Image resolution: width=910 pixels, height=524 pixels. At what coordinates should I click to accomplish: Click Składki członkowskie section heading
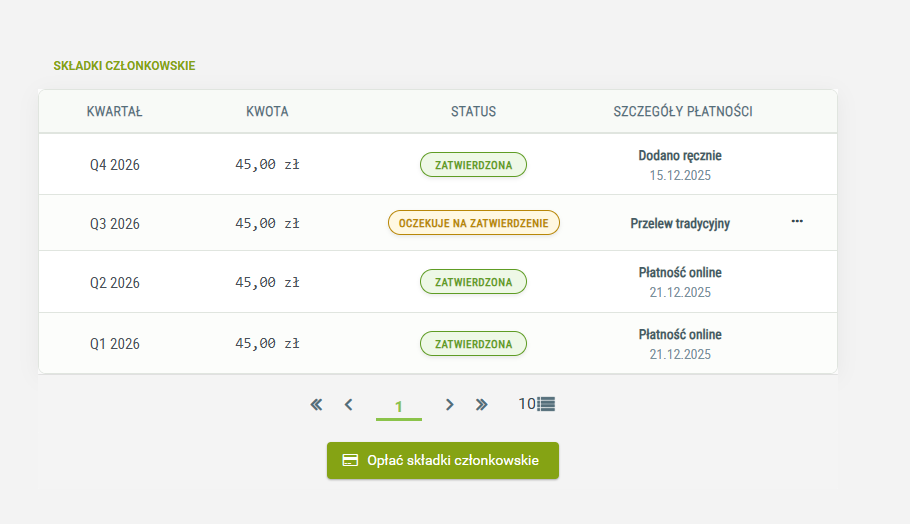click(x=124, y=66)
